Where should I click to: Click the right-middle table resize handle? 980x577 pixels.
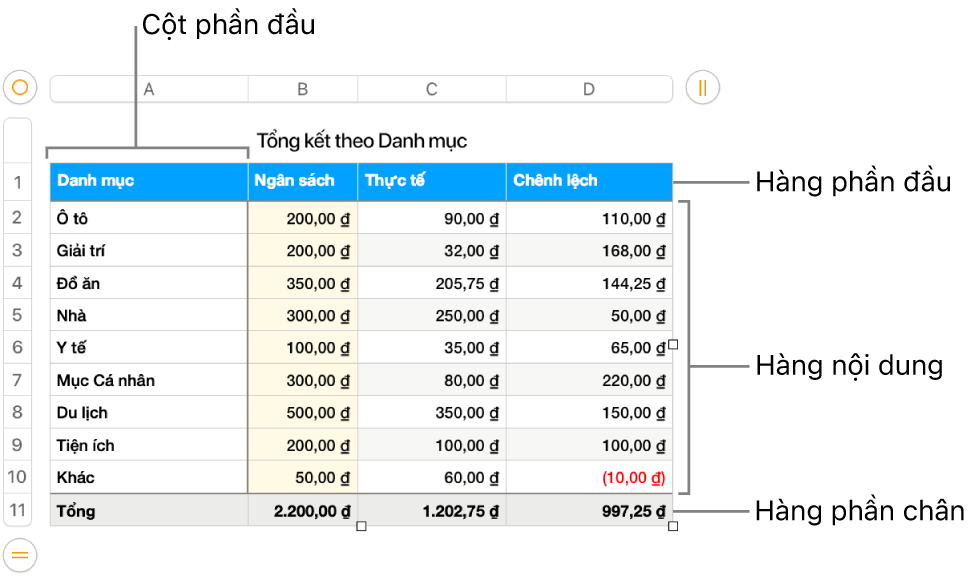click(x=674, y=345)
